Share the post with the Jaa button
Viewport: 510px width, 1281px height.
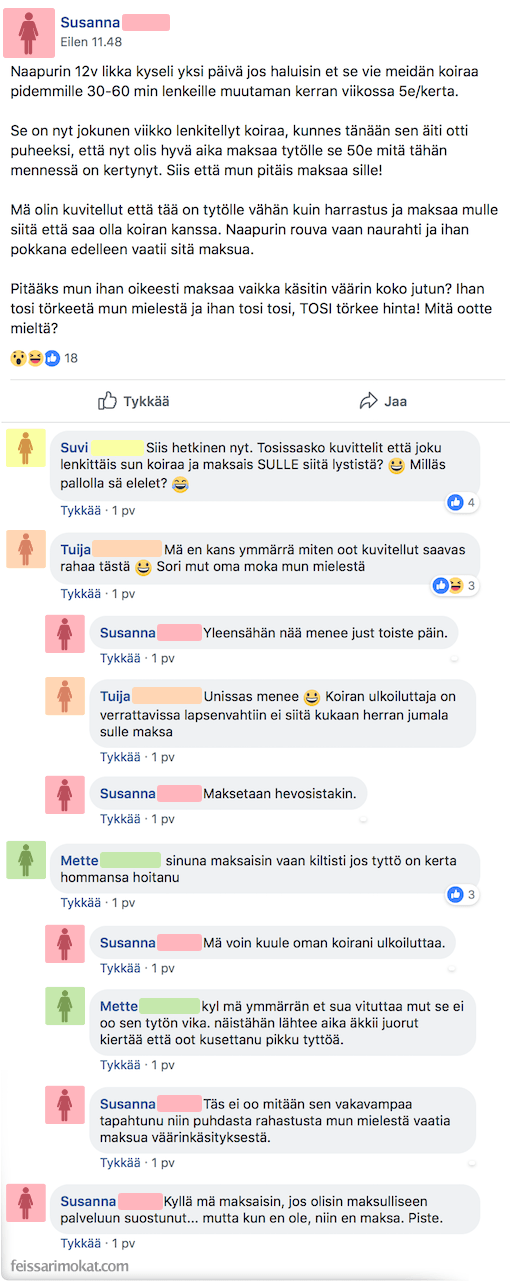pos(382,401)
